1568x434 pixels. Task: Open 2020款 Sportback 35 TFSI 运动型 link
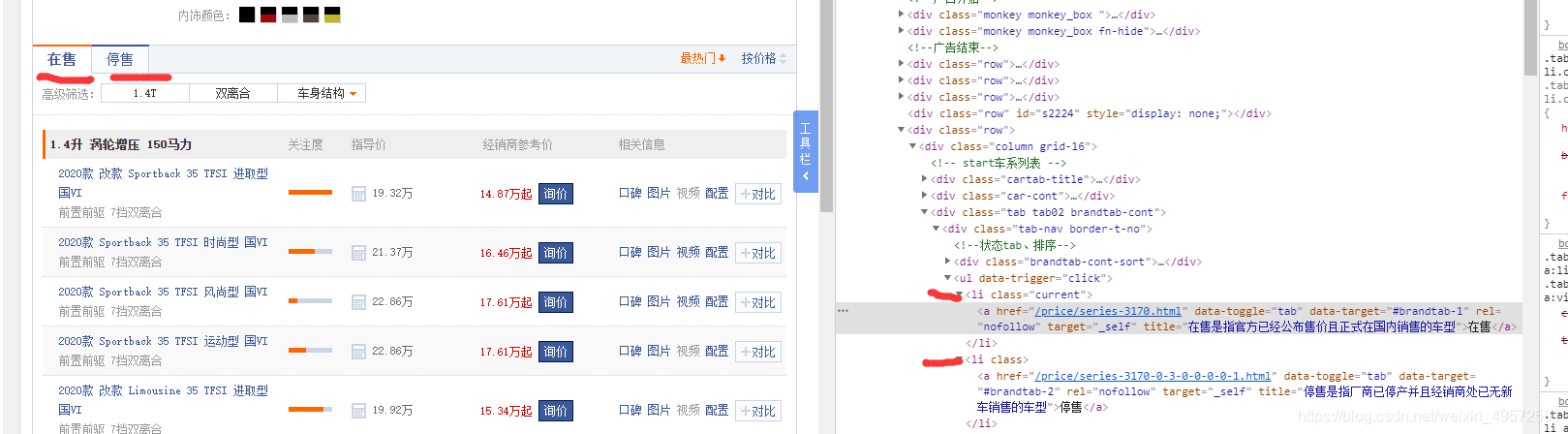[x=163, y=341]
